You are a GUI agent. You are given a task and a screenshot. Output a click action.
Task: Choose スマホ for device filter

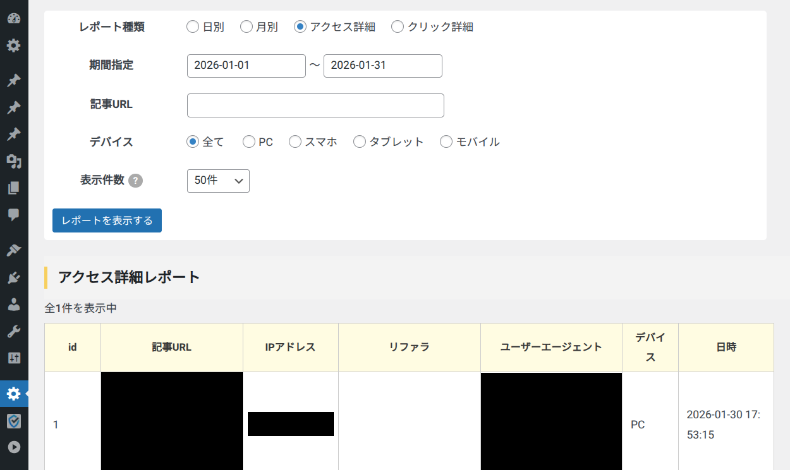coord(295,142)
